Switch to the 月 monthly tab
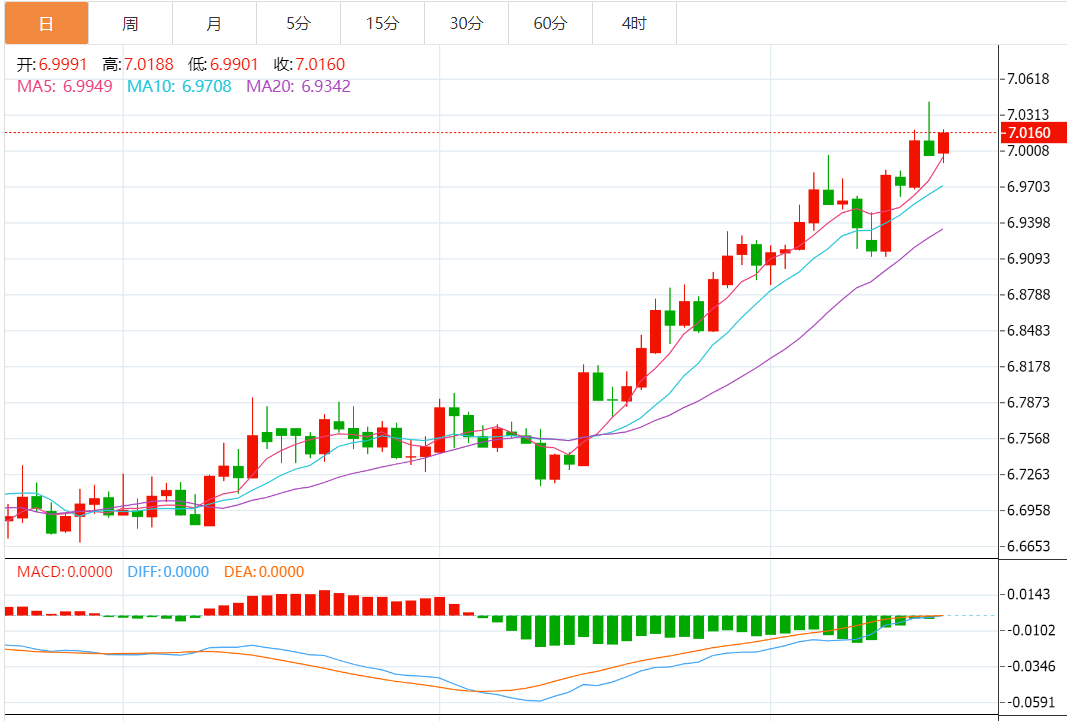The image size is (1067, 721). pyautogui.click(x=214, y=24)
